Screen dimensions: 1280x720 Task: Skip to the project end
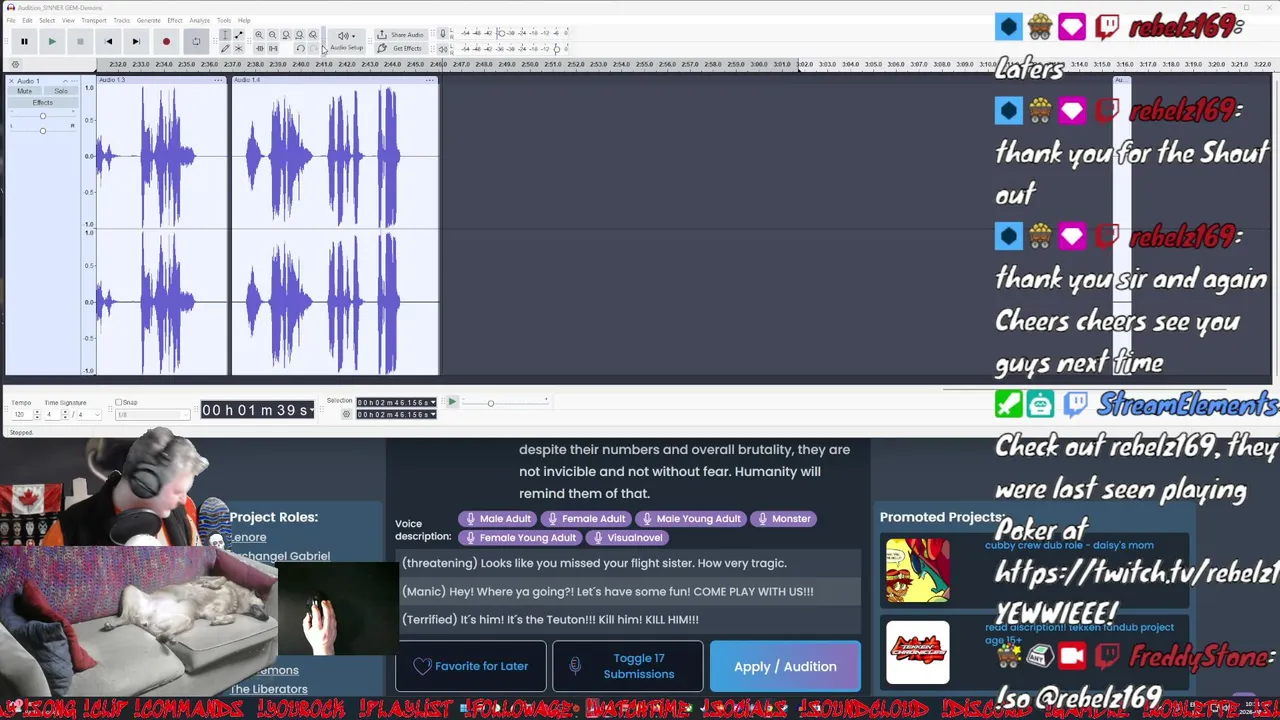136,41
